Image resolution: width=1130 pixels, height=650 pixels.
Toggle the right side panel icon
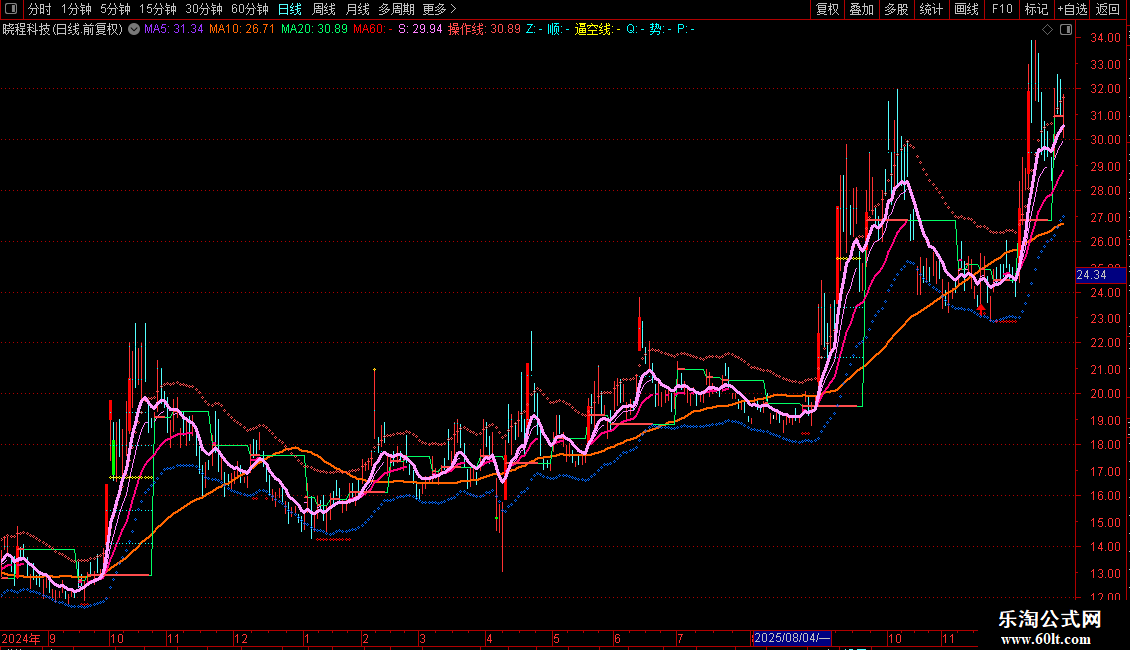[x=1066, y=30]
